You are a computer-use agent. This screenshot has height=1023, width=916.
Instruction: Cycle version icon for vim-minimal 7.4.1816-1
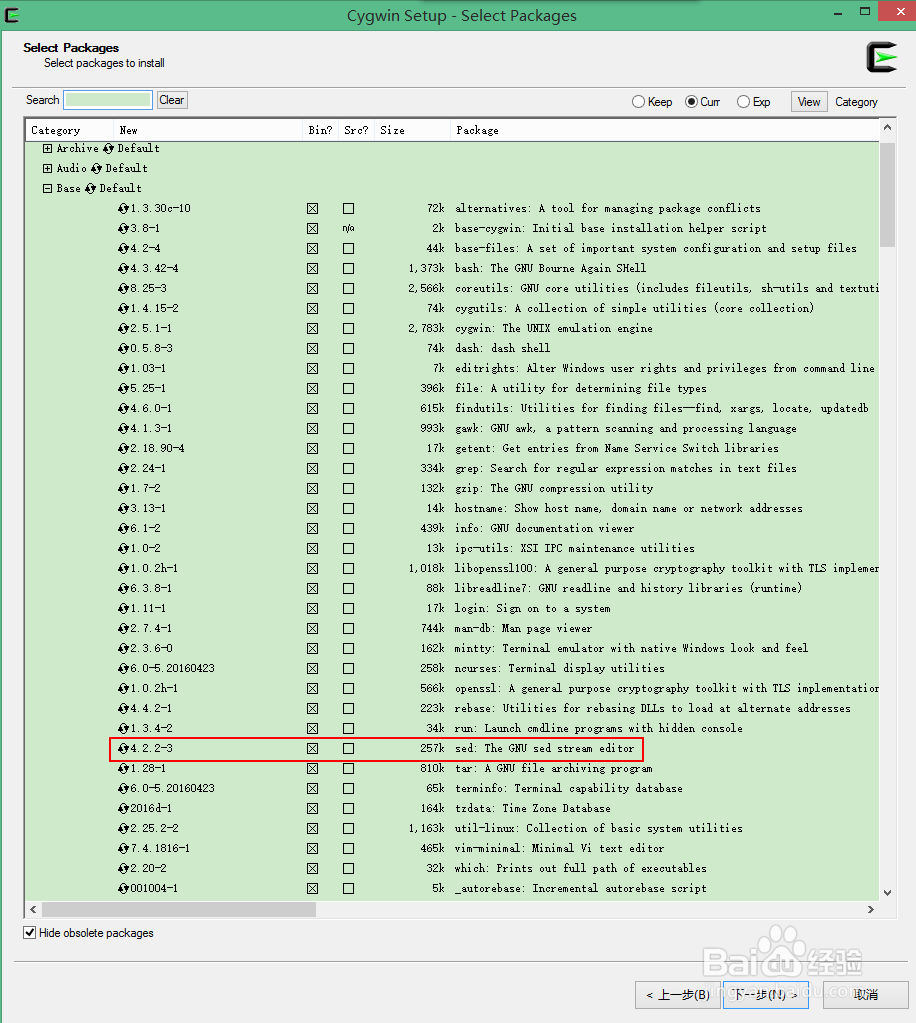click(123, 848)
